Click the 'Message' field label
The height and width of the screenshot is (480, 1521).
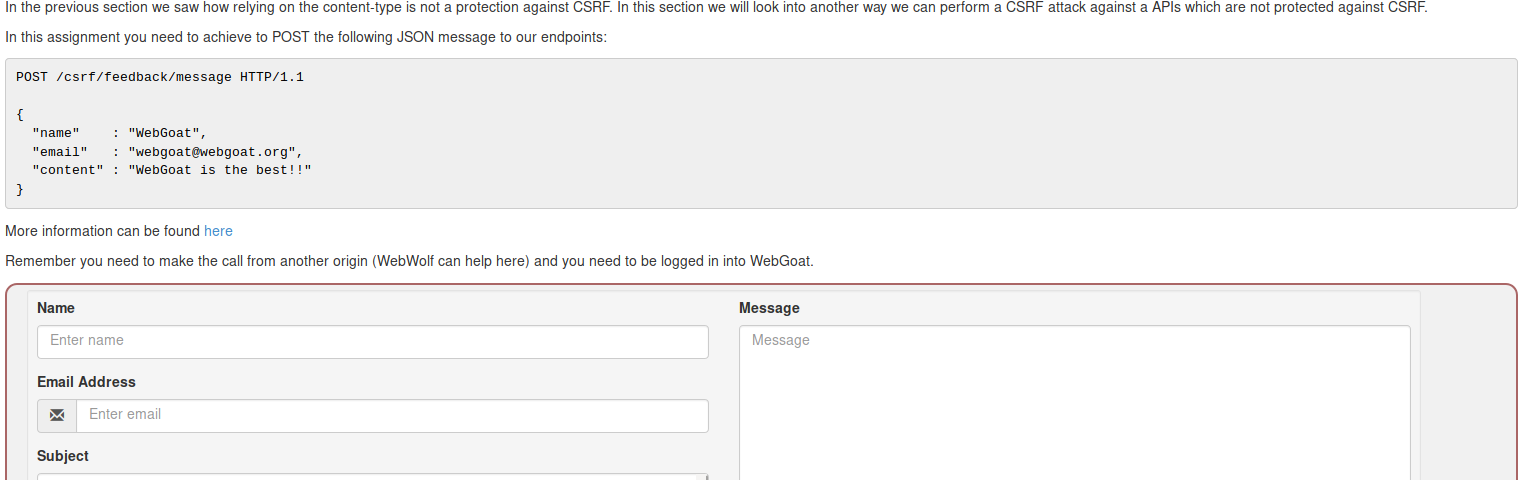click(769, 308)
